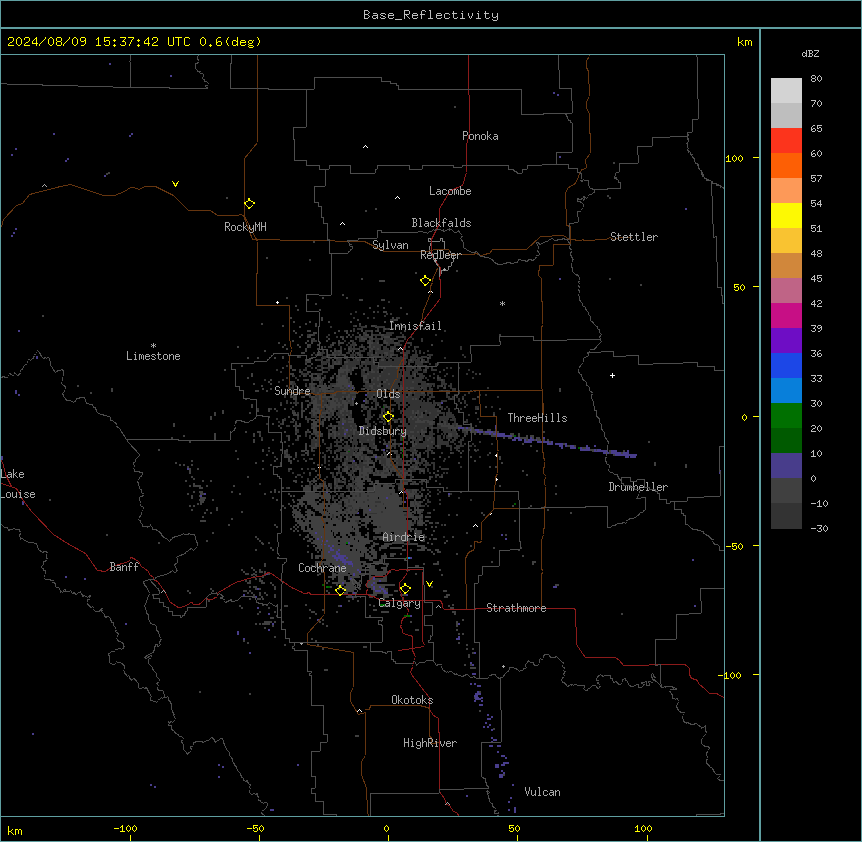
Task: Click the red 65 dBZ color swatch
Action: tap(786, 140)
